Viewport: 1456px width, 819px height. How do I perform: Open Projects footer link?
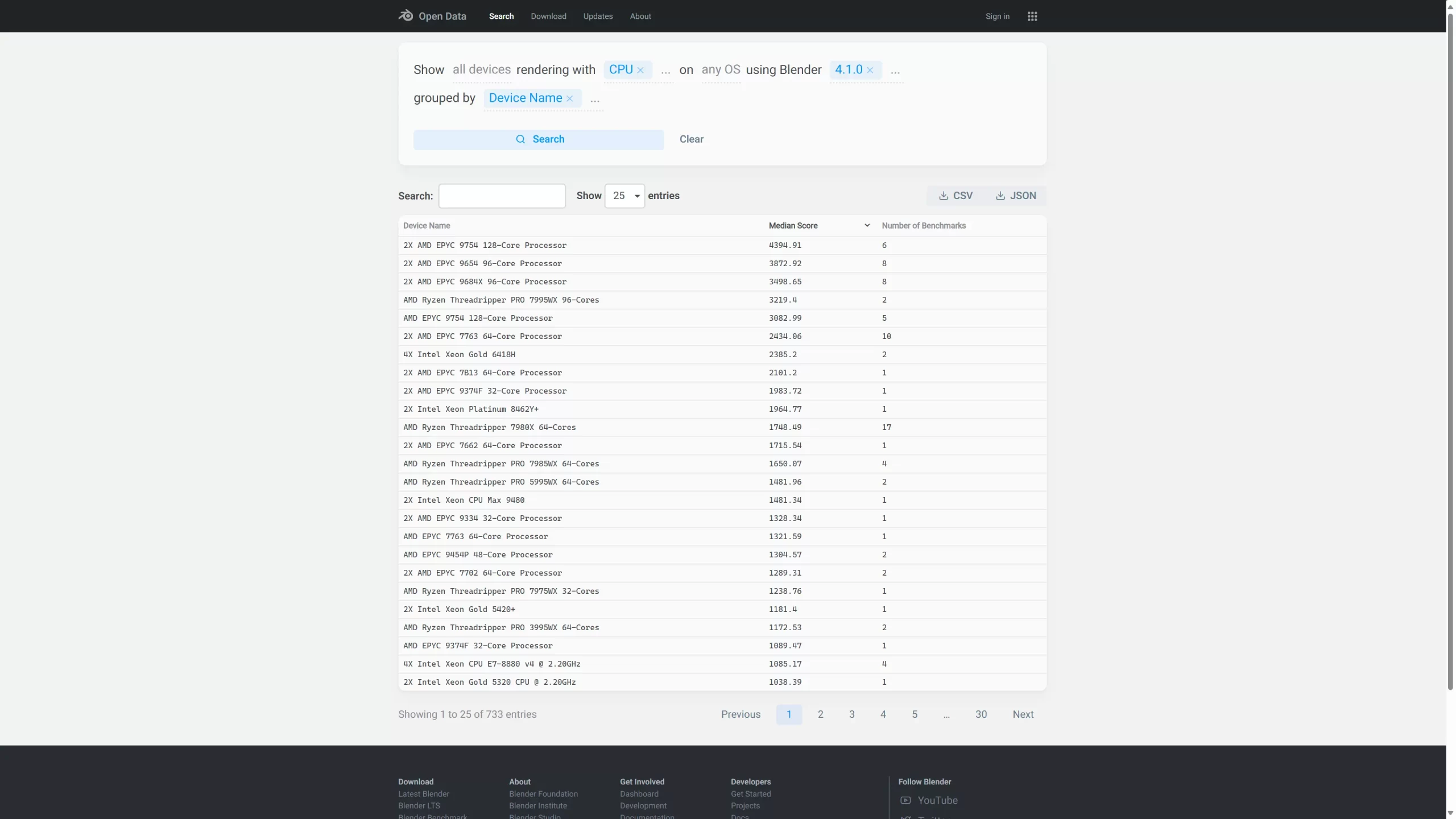745,806
